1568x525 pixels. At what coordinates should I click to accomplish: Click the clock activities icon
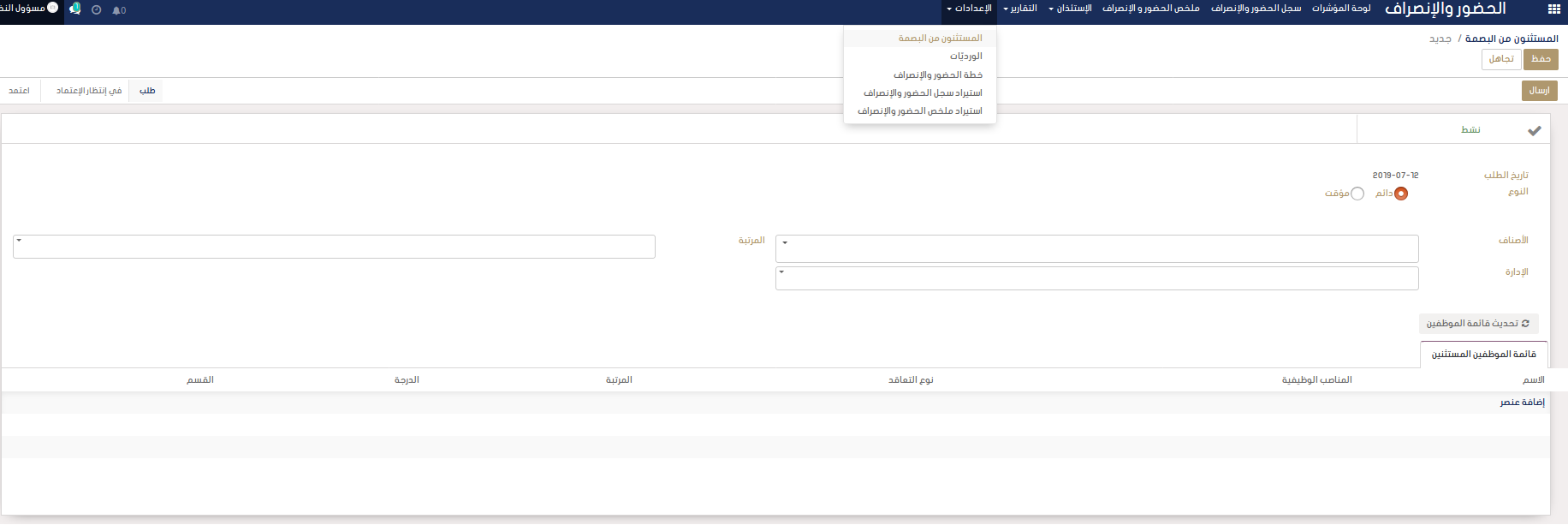(x=96, y=10)
